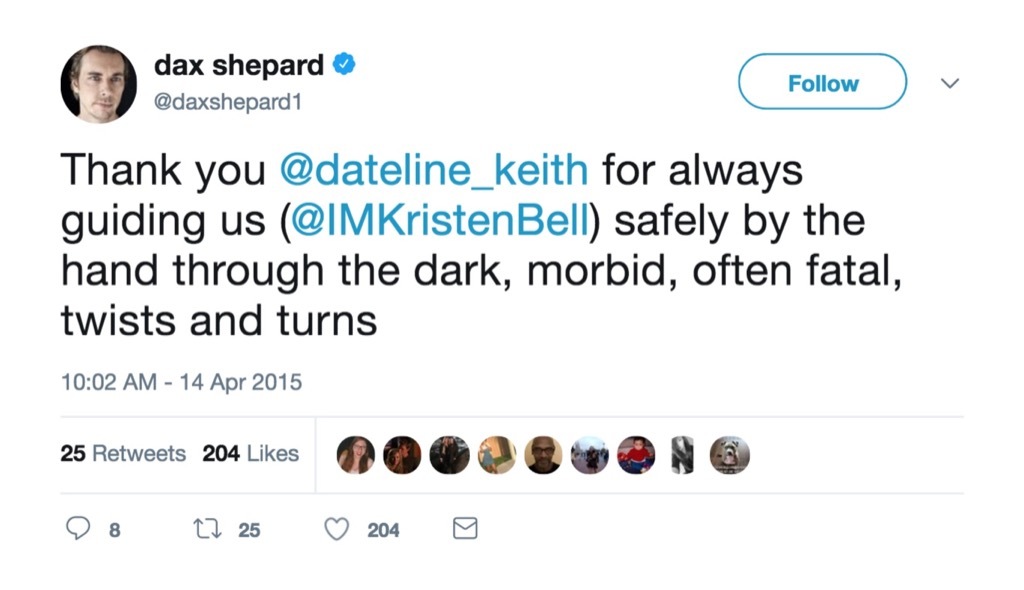This screenshot has height=590, width=1024.
Task: Click the boy in red sweater liker avatar
Action: [x=636, y=455]
